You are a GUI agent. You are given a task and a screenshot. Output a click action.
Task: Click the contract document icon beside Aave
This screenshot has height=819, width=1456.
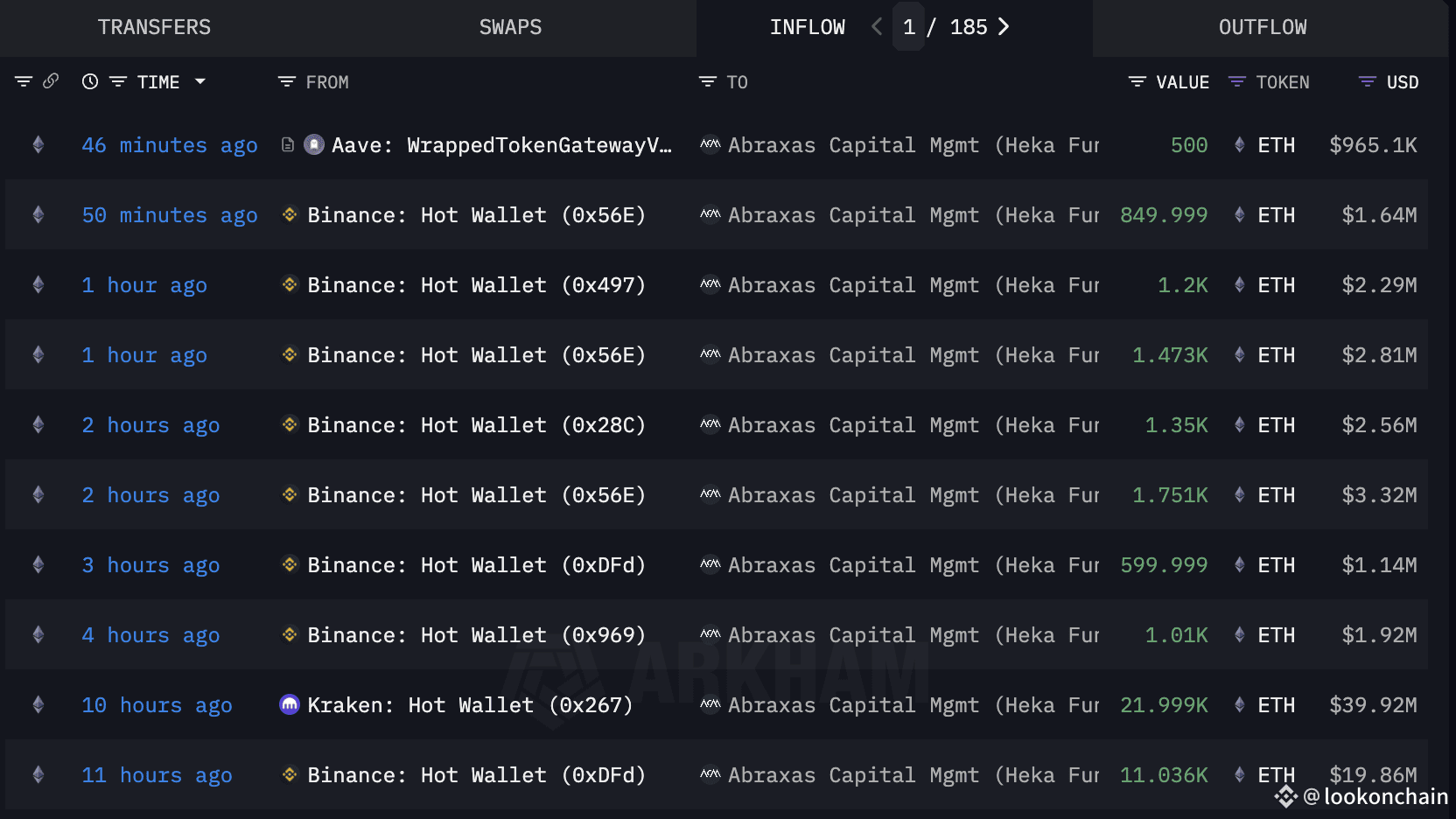[x=287, y=144]
